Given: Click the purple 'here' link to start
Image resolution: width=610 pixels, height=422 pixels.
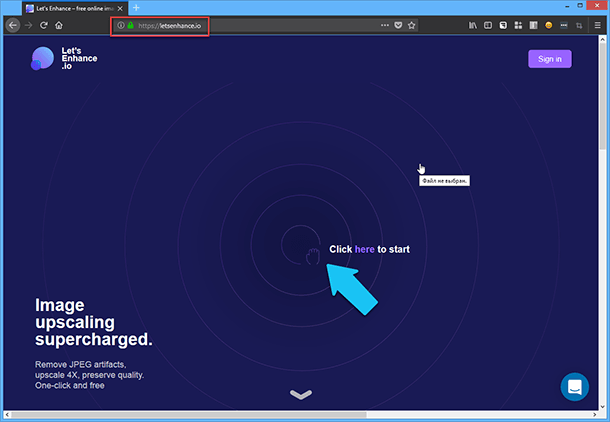Looking at the screenshot, I should pyautogui.click(x=365, y=249).
